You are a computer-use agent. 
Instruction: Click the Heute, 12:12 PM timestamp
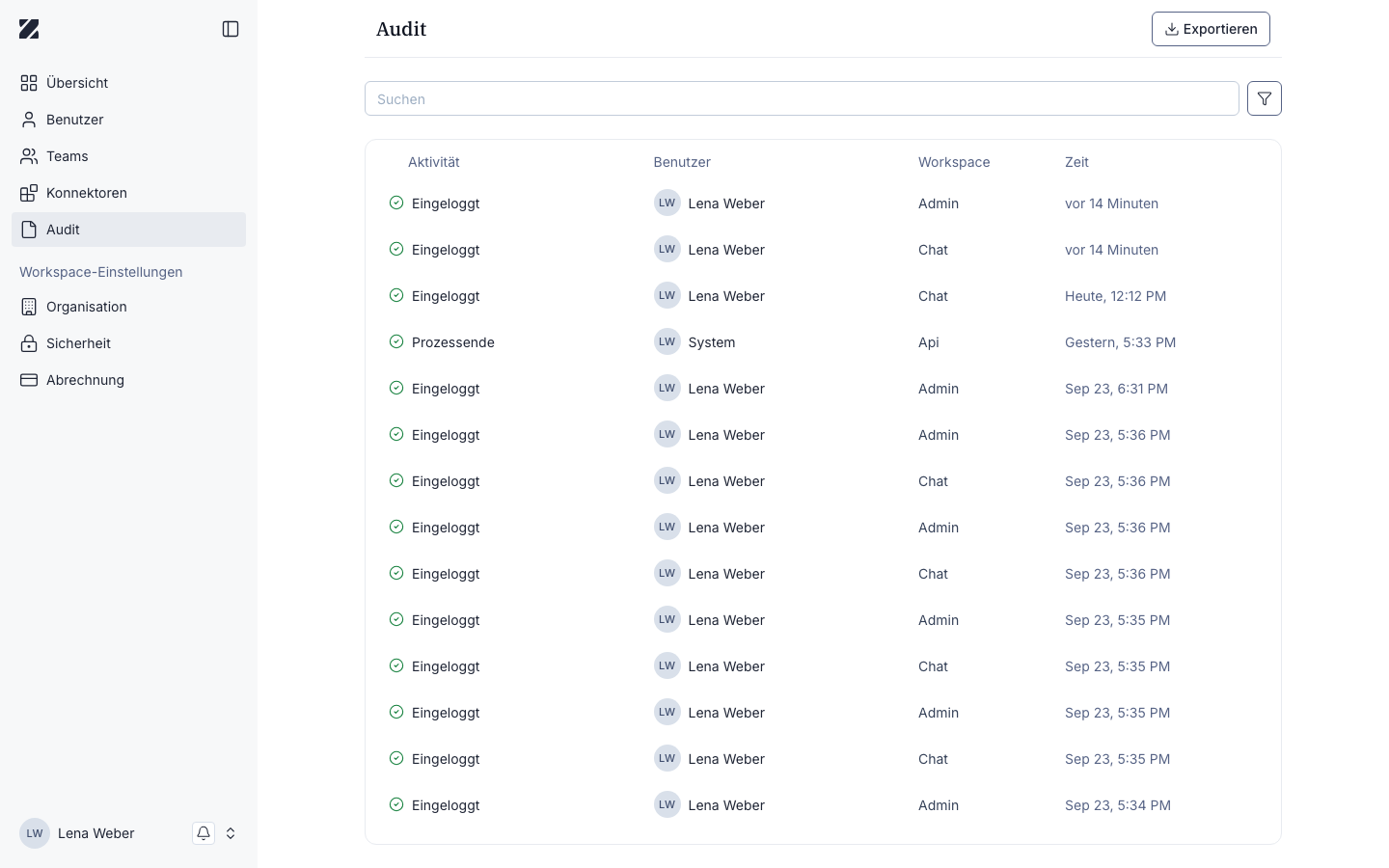1115,296
